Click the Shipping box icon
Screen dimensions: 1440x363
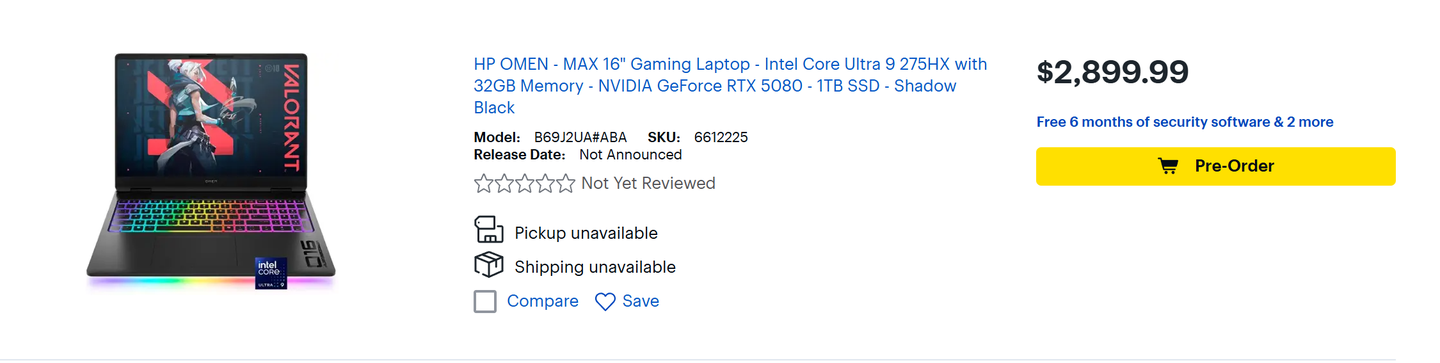[x=488, y=265]
